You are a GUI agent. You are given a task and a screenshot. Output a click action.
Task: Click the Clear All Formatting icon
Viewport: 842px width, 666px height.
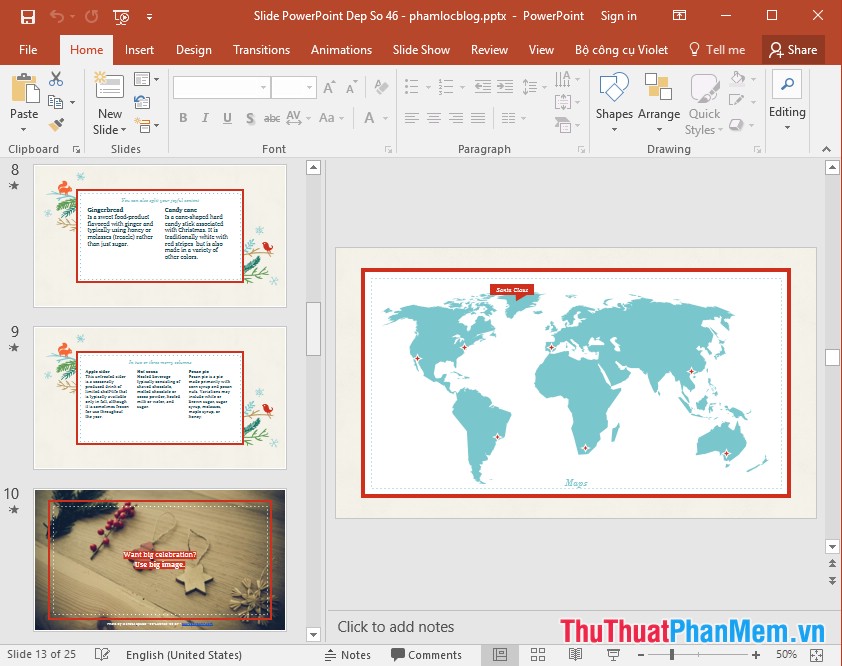tap(381, 88)
